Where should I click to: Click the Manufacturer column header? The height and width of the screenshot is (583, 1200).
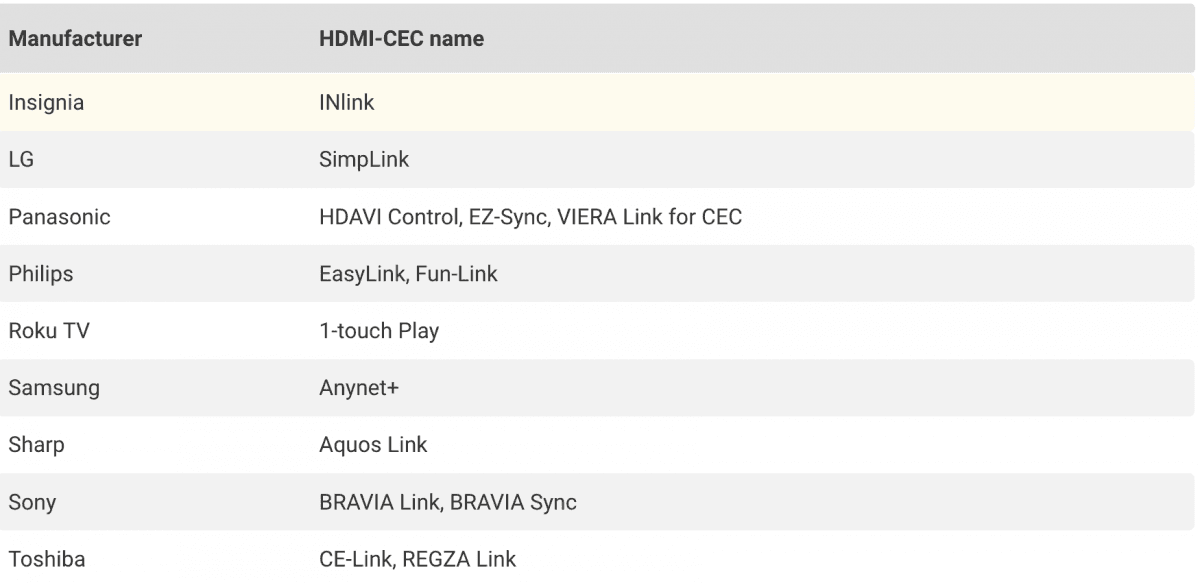pyautogui.click(x=75, y=40)
